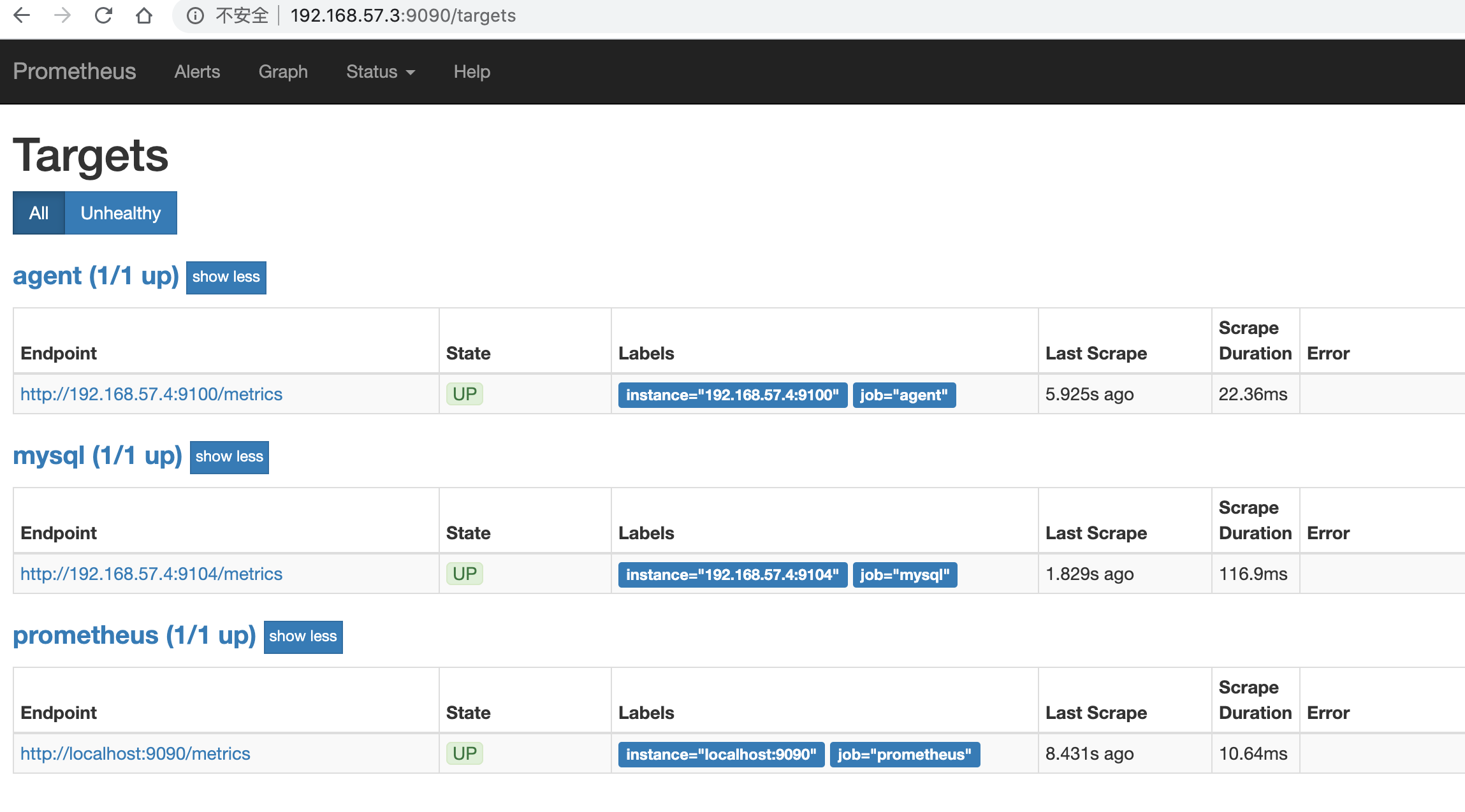Open http://localhost:9090/metrics endpoint link
This screenshot has width=1465, height=812.
[135, 753]
